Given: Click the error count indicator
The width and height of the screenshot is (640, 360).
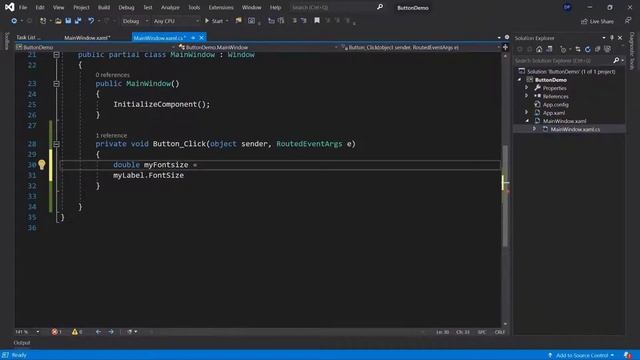Looking at the screenshot, I should click(x=57, y=332).
